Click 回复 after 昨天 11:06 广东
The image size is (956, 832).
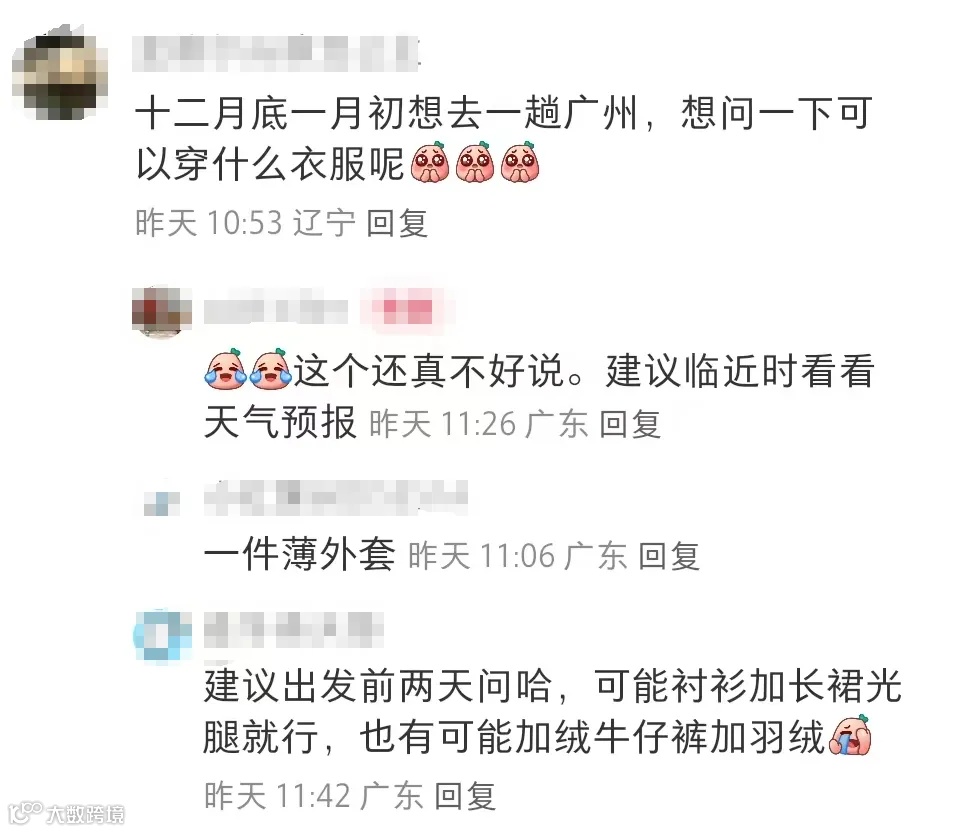[x=669, y=556]
